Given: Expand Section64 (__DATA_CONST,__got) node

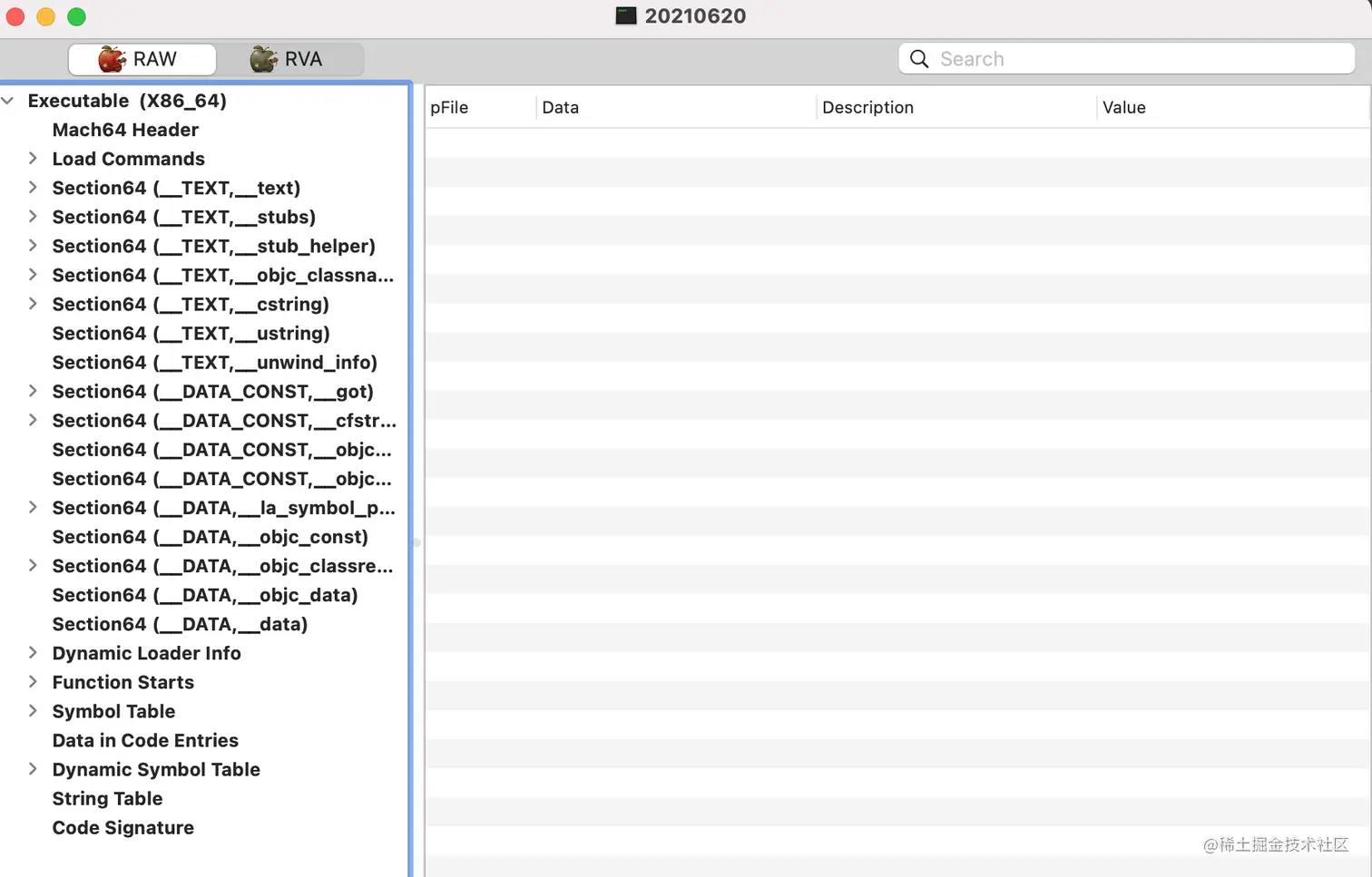Looking at the screenshot, I should (33, 390).
